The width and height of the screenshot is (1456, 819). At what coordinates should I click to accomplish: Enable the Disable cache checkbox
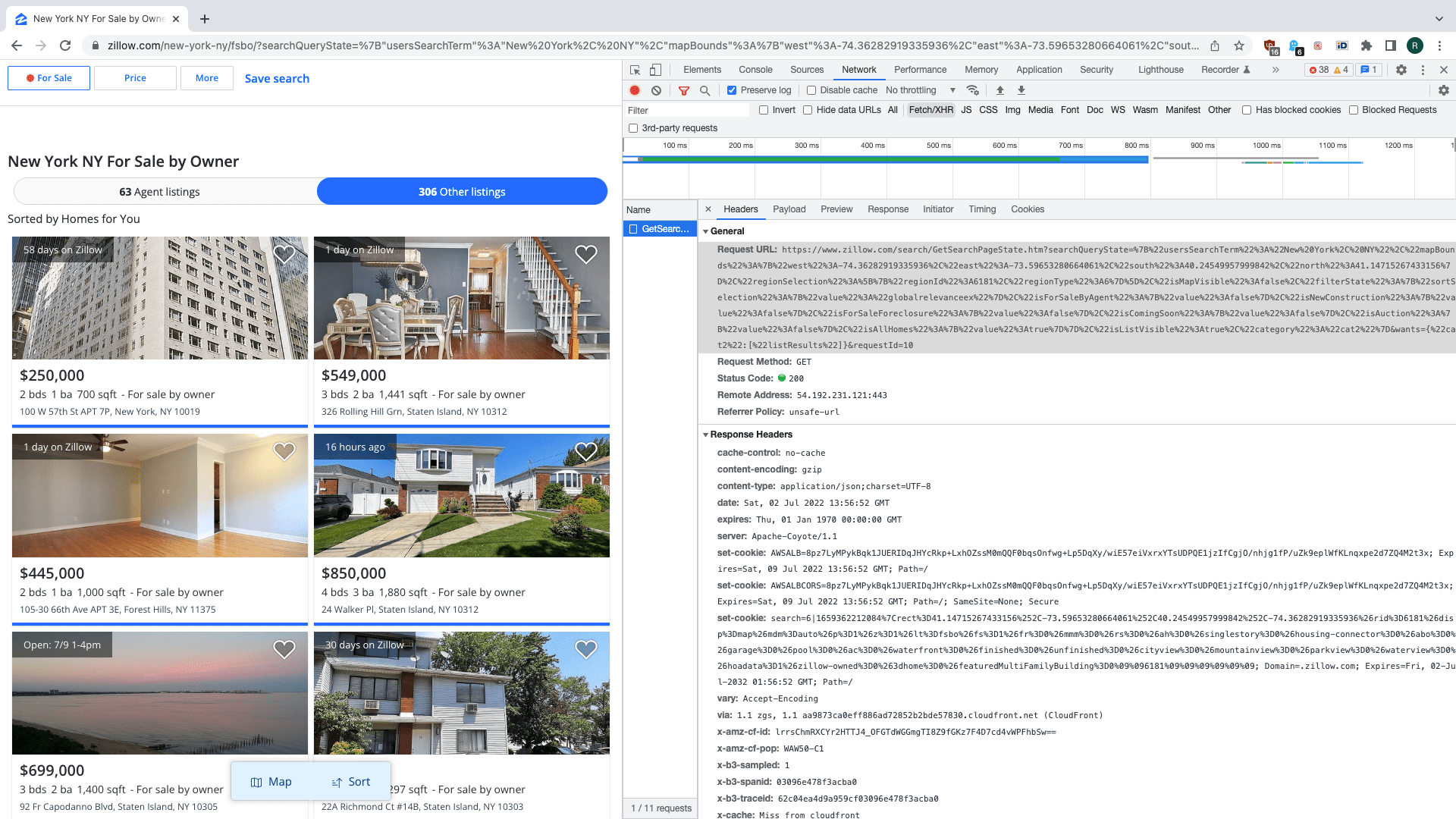811,90
